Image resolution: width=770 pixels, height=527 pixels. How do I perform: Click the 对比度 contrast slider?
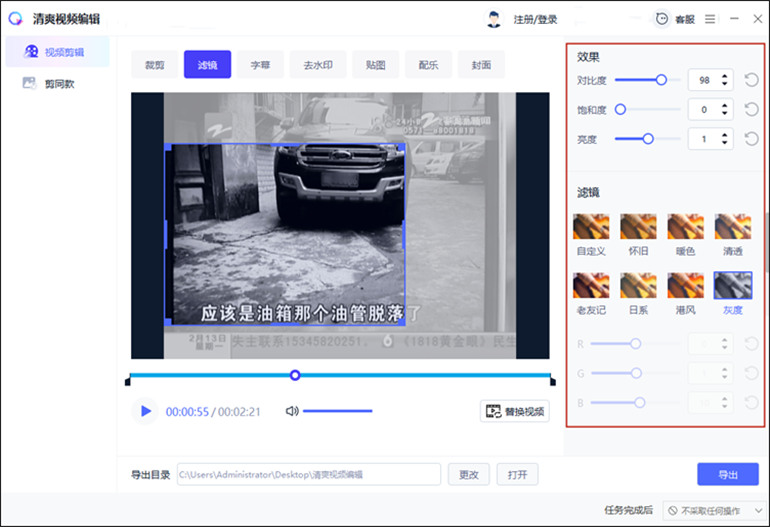640,80
